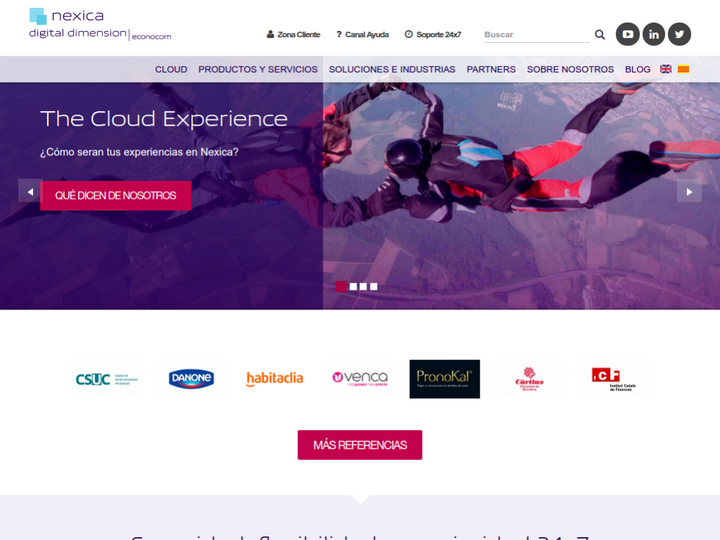720x540 pixels.
Task: Switch language with the Catalan flag
Action: (x=684, y=70)
